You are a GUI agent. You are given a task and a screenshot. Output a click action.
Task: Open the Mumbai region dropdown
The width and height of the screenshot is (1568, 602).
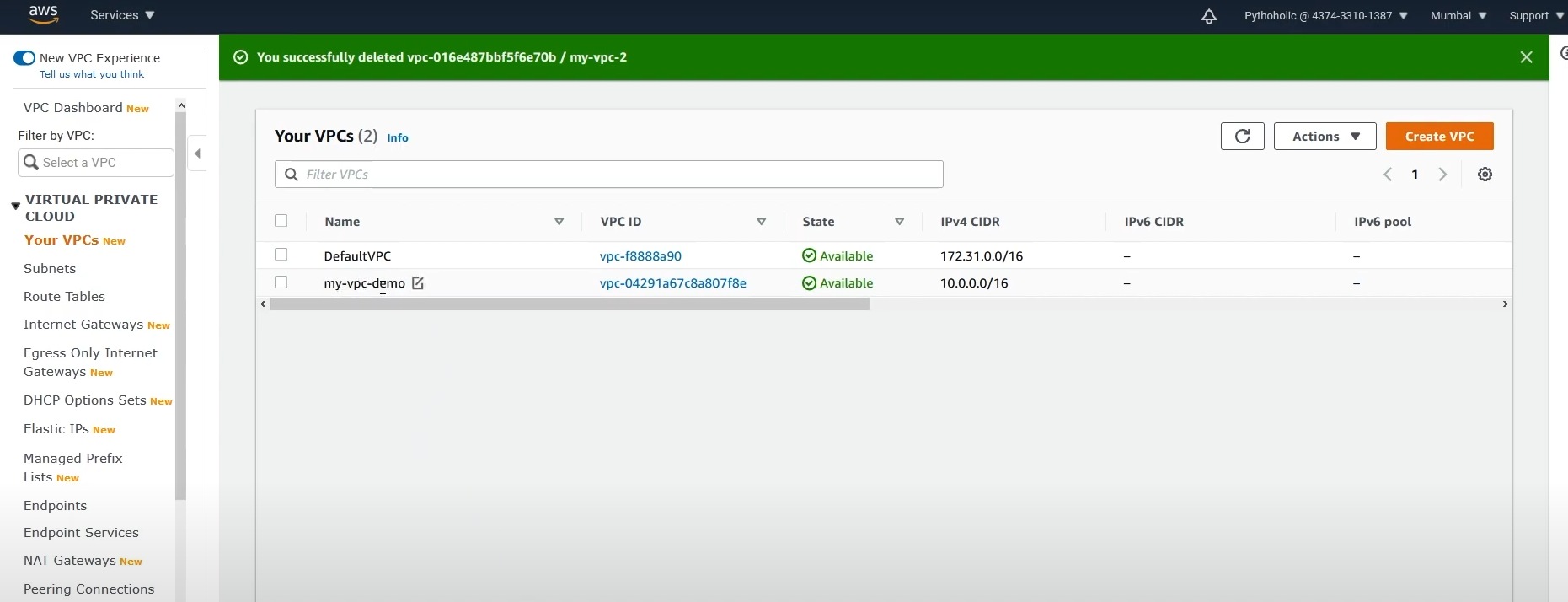(x=1458, y=16)
